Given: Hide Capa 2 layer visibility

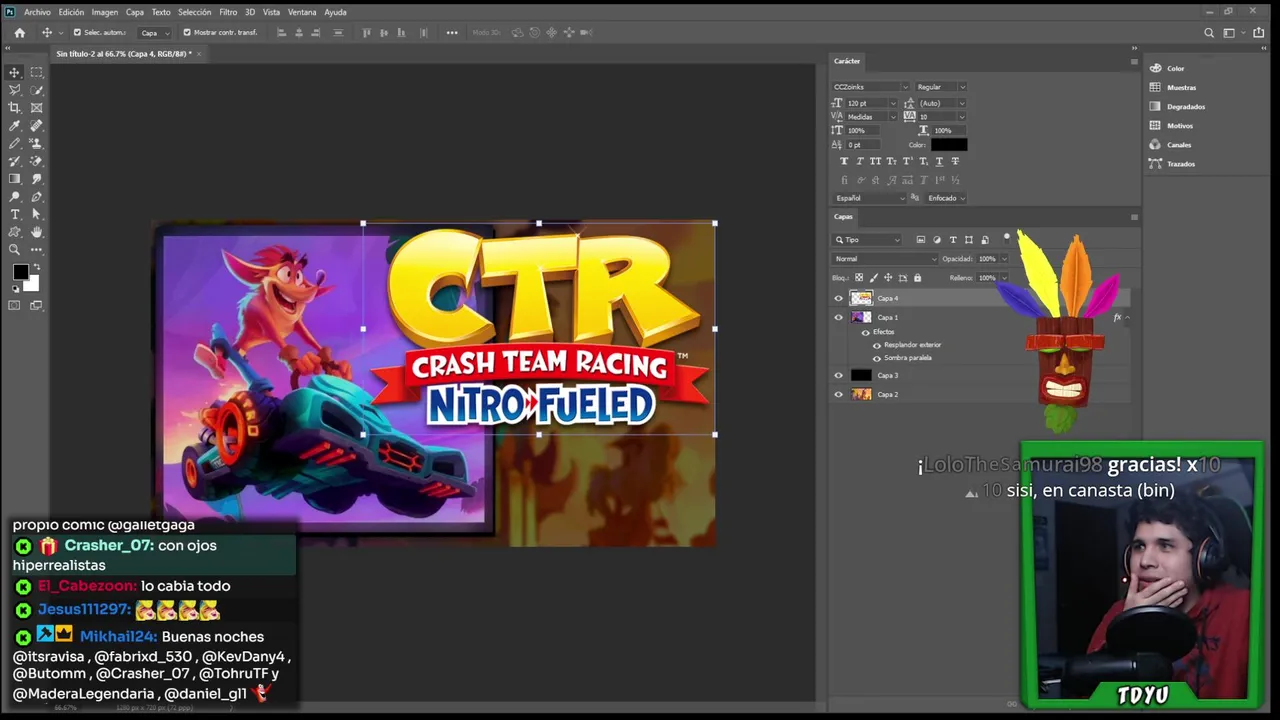Looking at the screenshot, I should tap(838, 394).
